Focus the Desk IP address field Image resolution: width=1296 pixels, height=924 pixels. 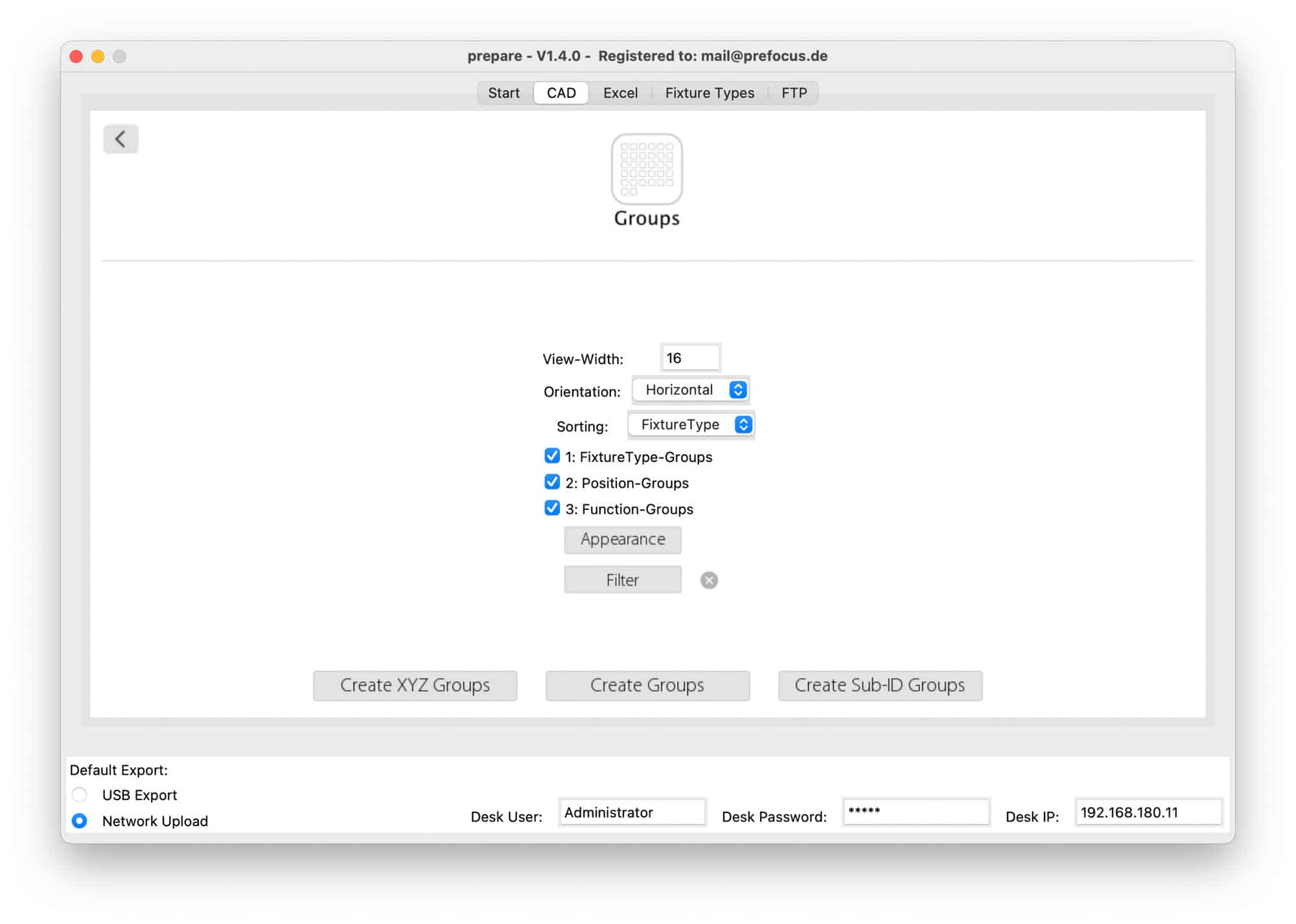coord(1148,812)
